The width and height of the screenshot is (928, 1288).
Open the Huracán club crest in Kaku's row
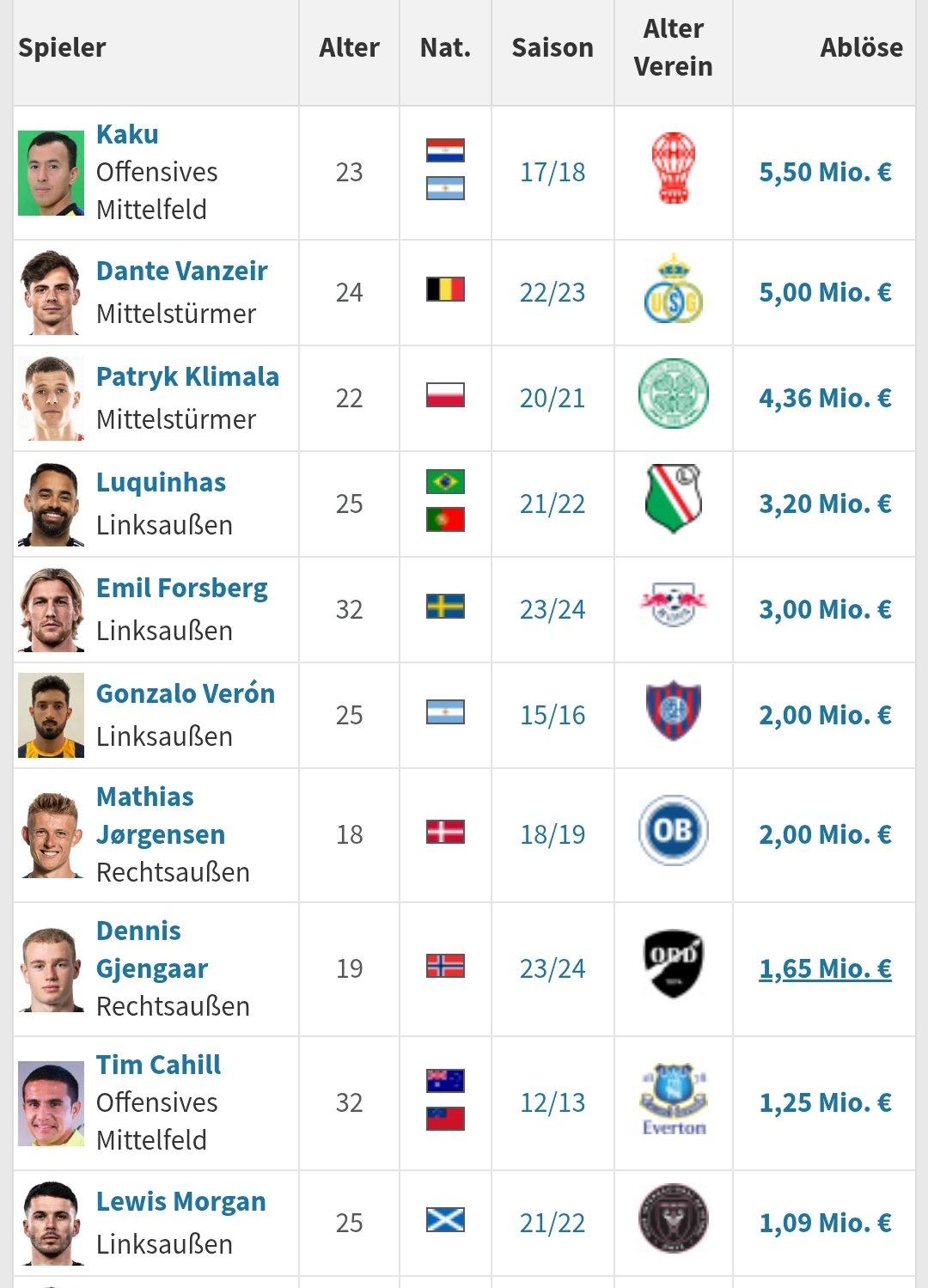click(673, 168)
